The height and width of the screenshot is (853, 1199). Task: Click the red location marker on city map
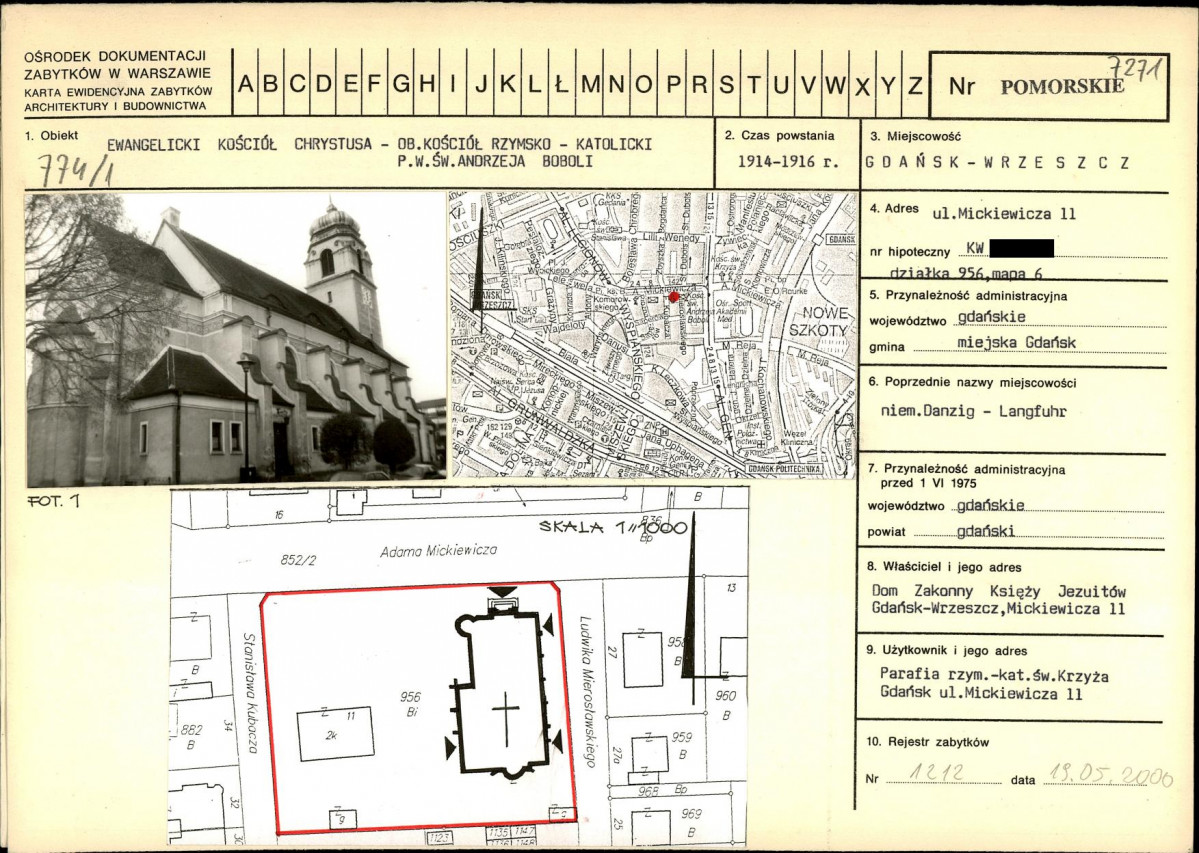coord(673,296)
